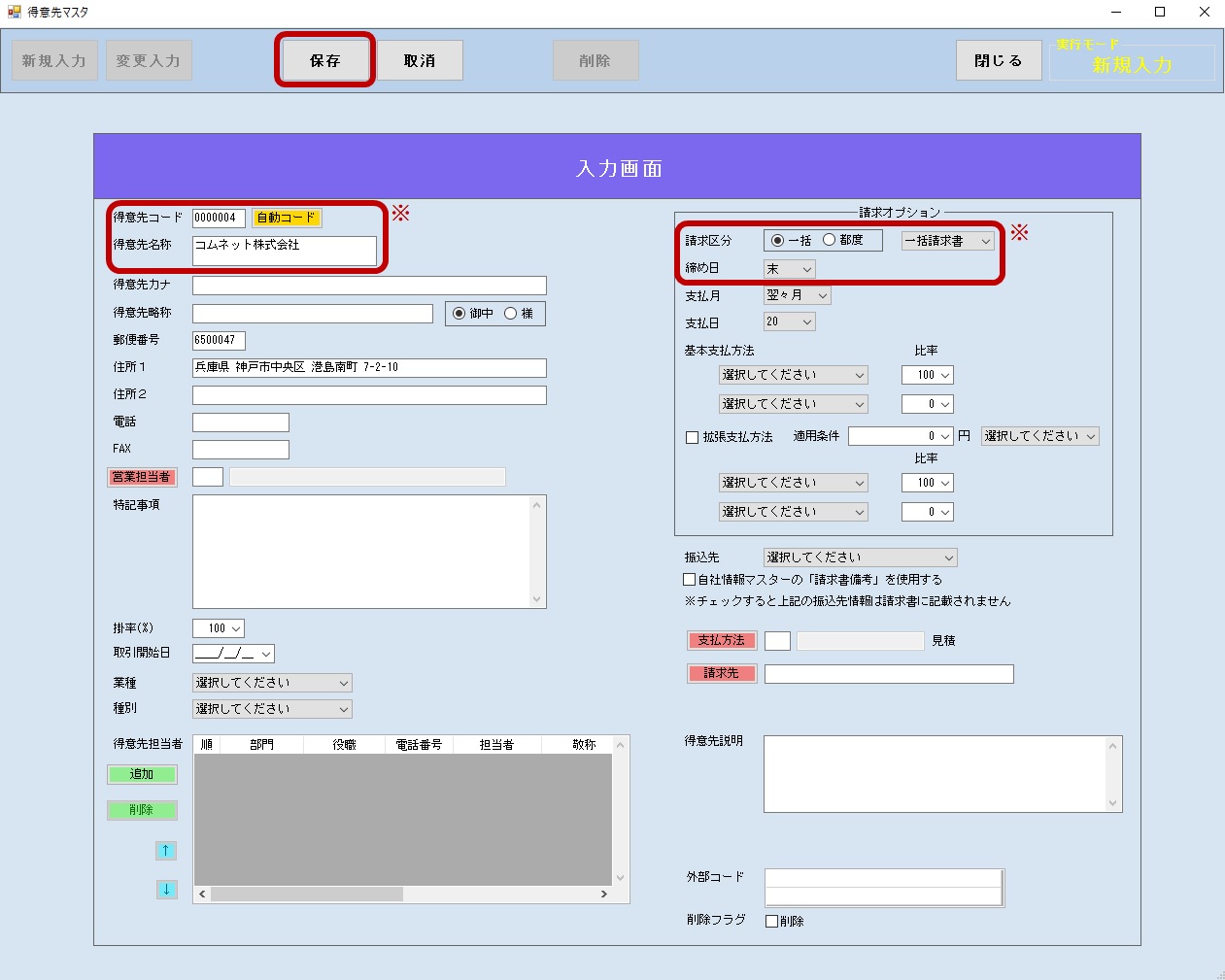Image resolution: width=1225 pixels, height=980 pixels.
Task: Open the 掛率(%) dropdown
Action: point(219,628)
